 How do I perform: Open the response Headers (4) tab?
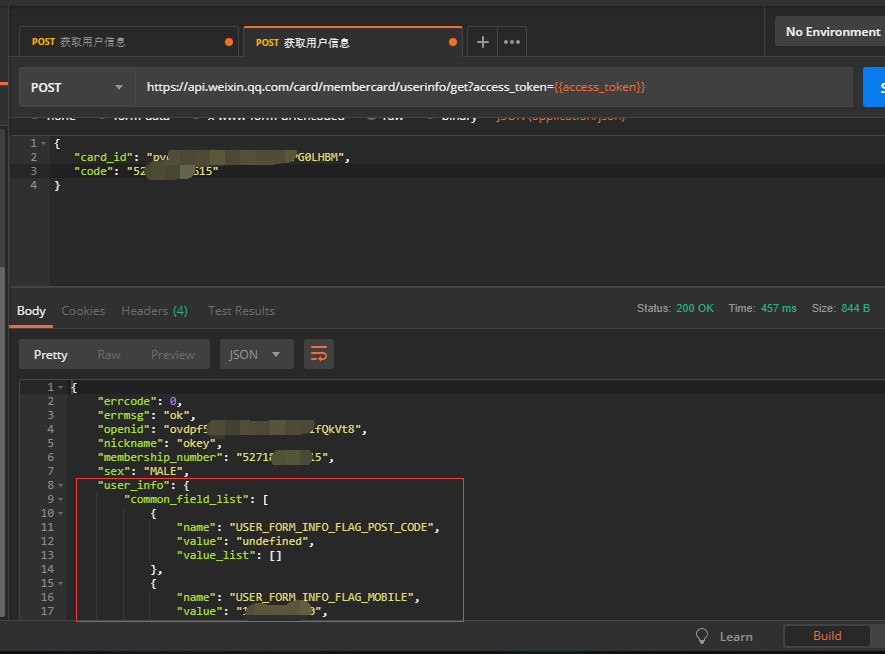154,311
